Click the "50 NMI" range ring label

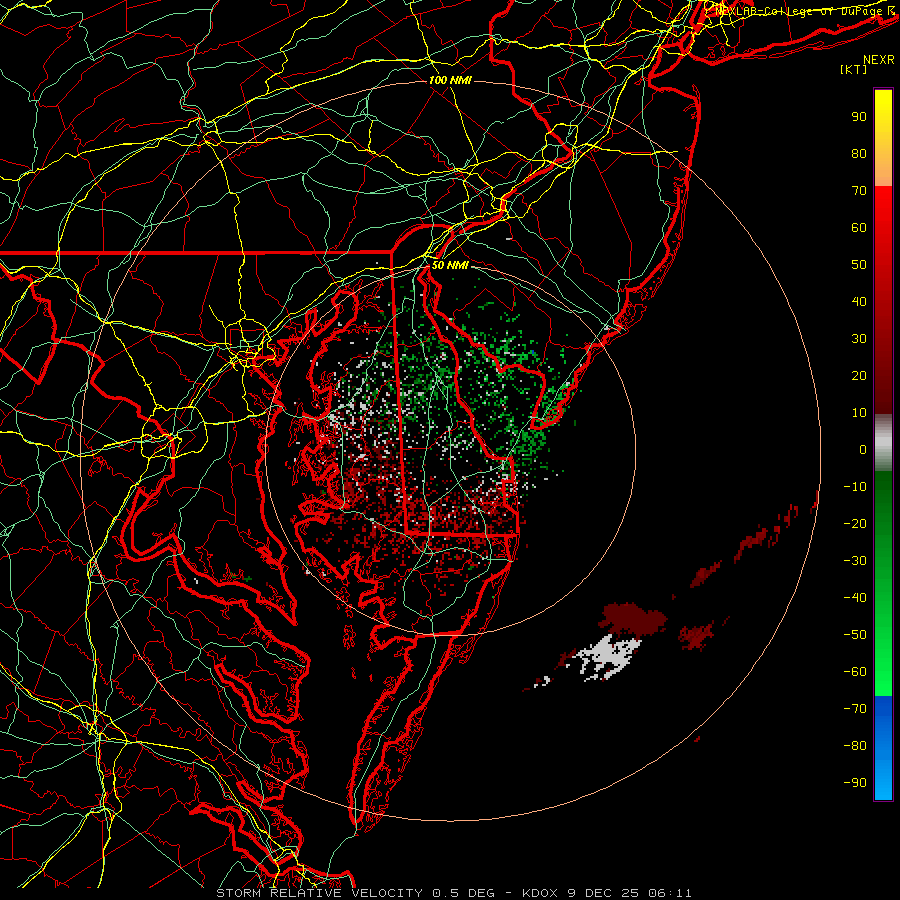[x=450, y=265]
